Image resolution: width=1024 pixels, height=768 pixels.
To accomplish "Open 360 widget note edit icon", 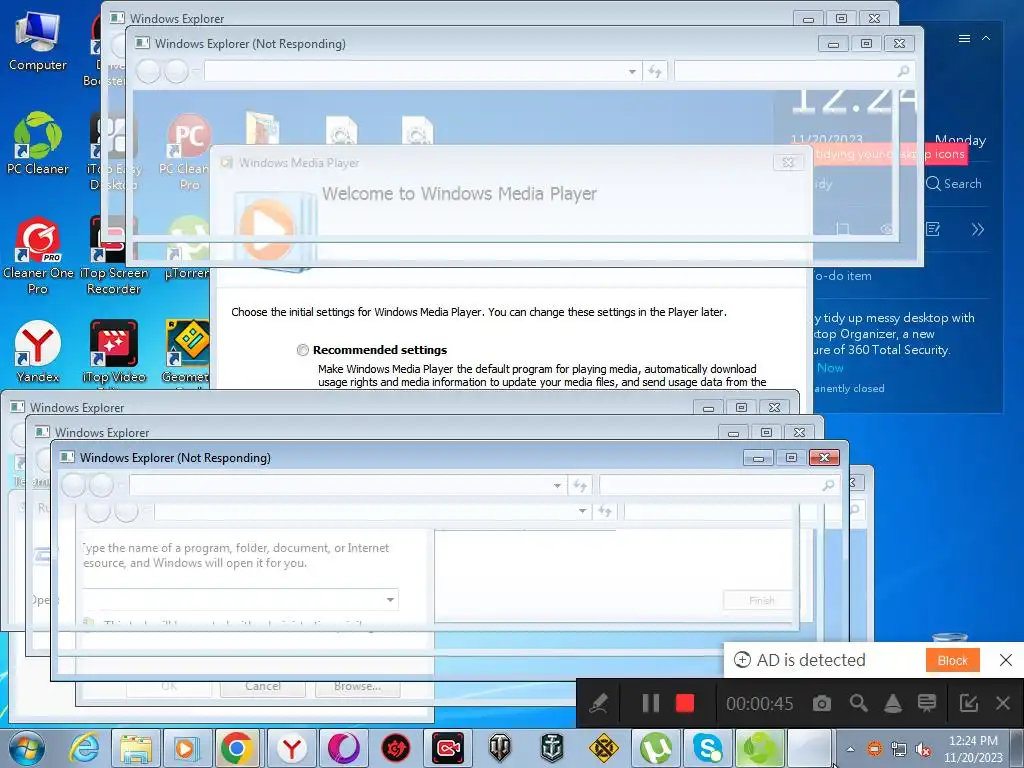I will point(933,229).
